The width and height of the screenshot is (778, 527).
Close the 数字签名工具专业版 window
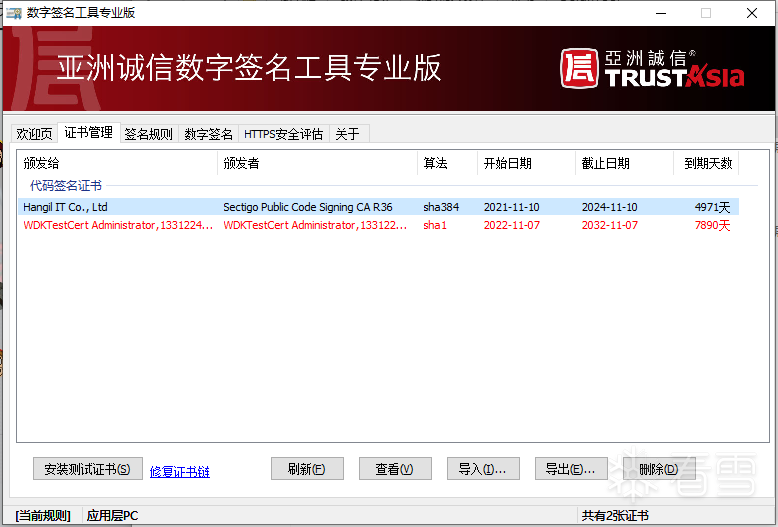coord(752,13)
